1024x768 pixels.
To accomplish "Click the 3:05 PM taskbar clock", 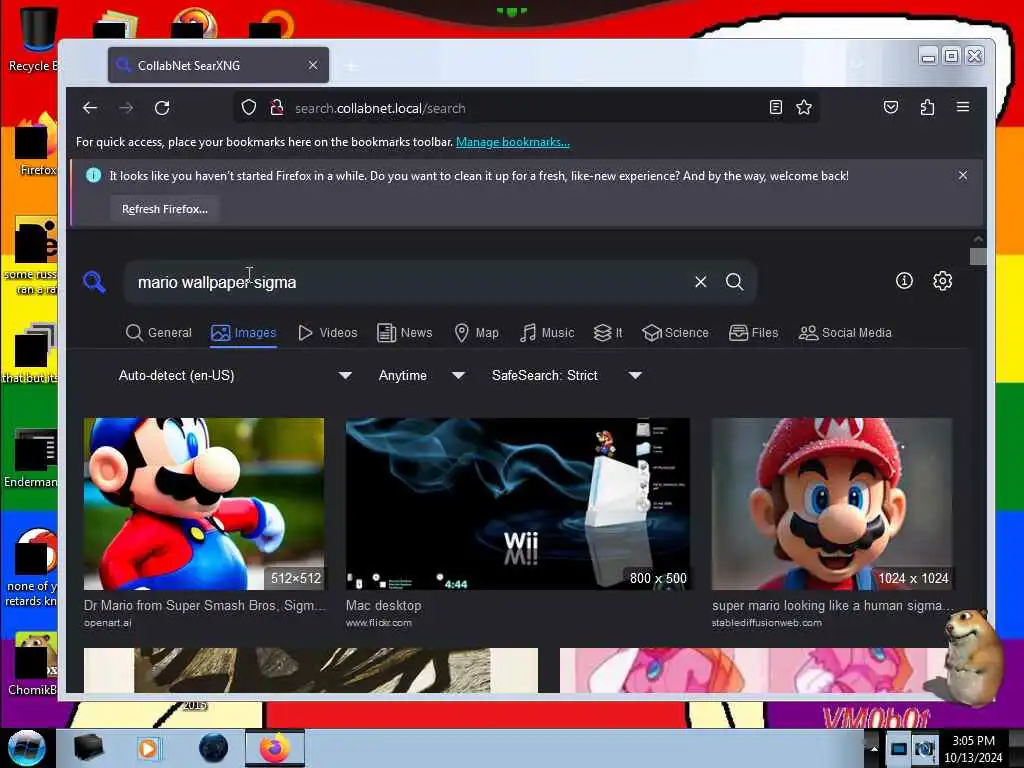I will coord(974,741).
